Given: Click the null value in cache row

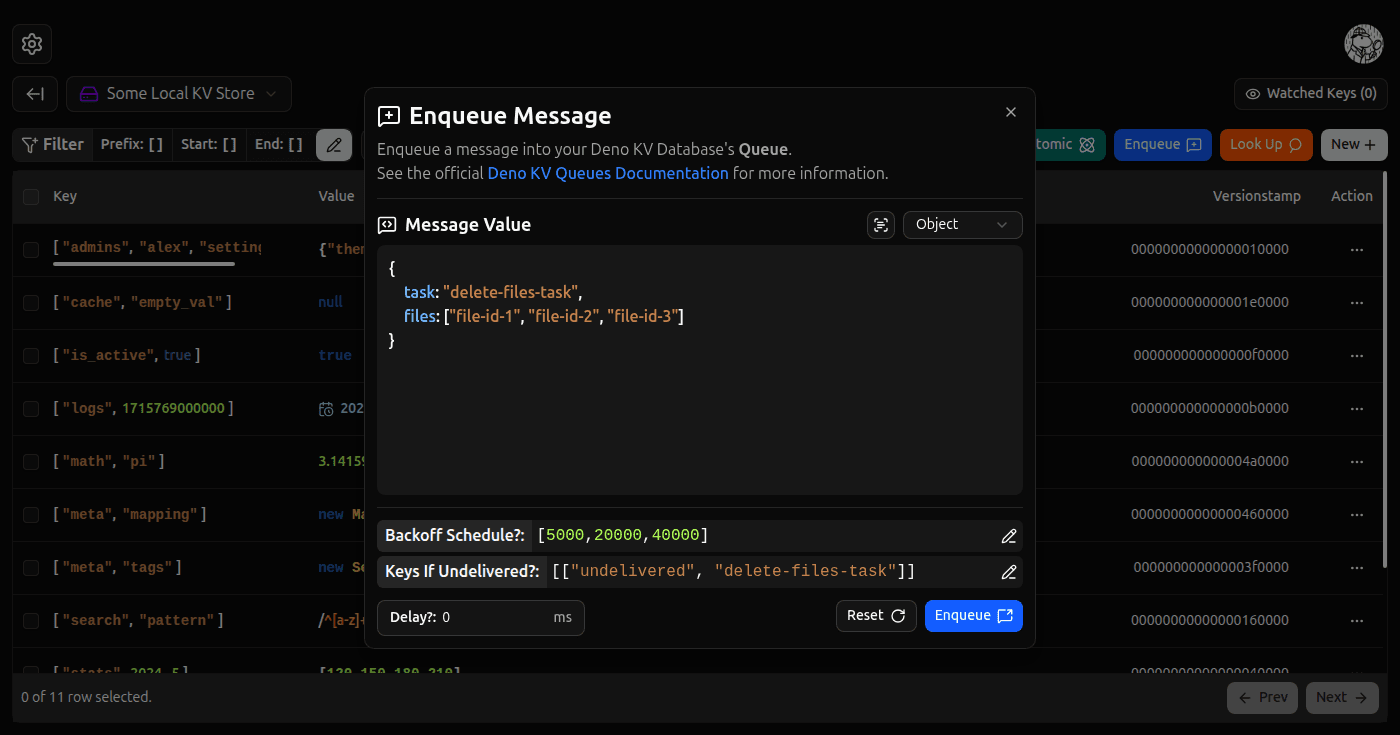Looking at the screenshot, I should [x=330, y=302].
